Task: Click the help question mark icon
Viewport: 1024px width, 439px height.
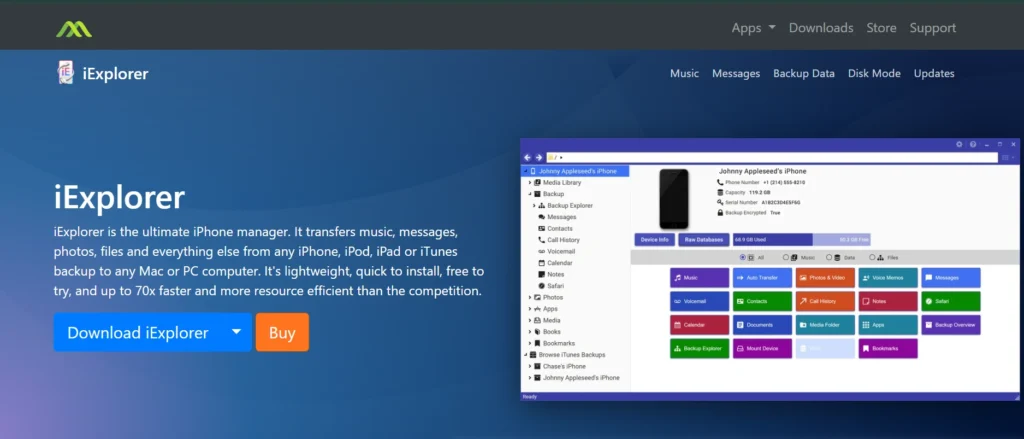Action: coord(973,144)
